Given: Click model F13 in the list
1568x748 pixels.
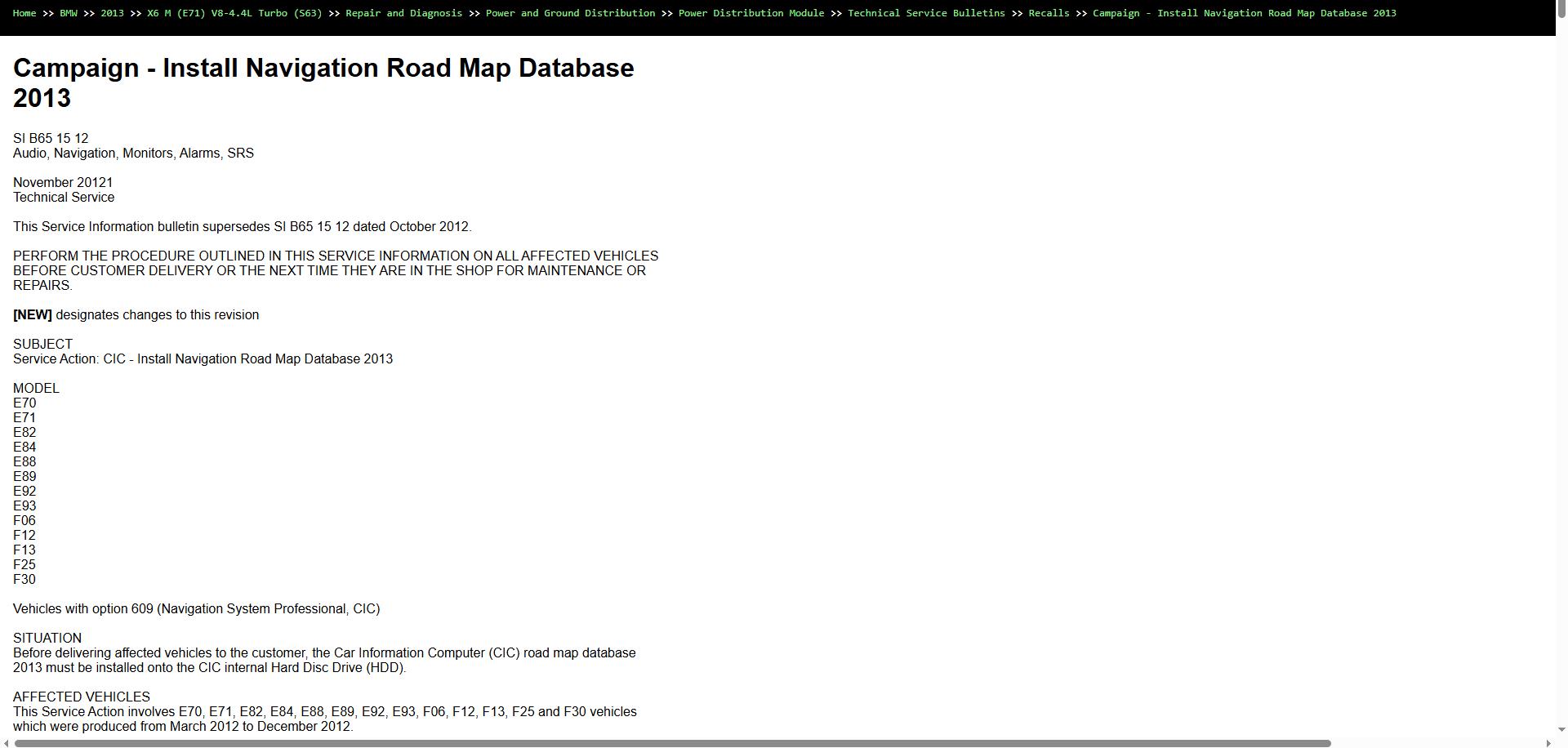Looking at the screenshot, I should point(24,550).
